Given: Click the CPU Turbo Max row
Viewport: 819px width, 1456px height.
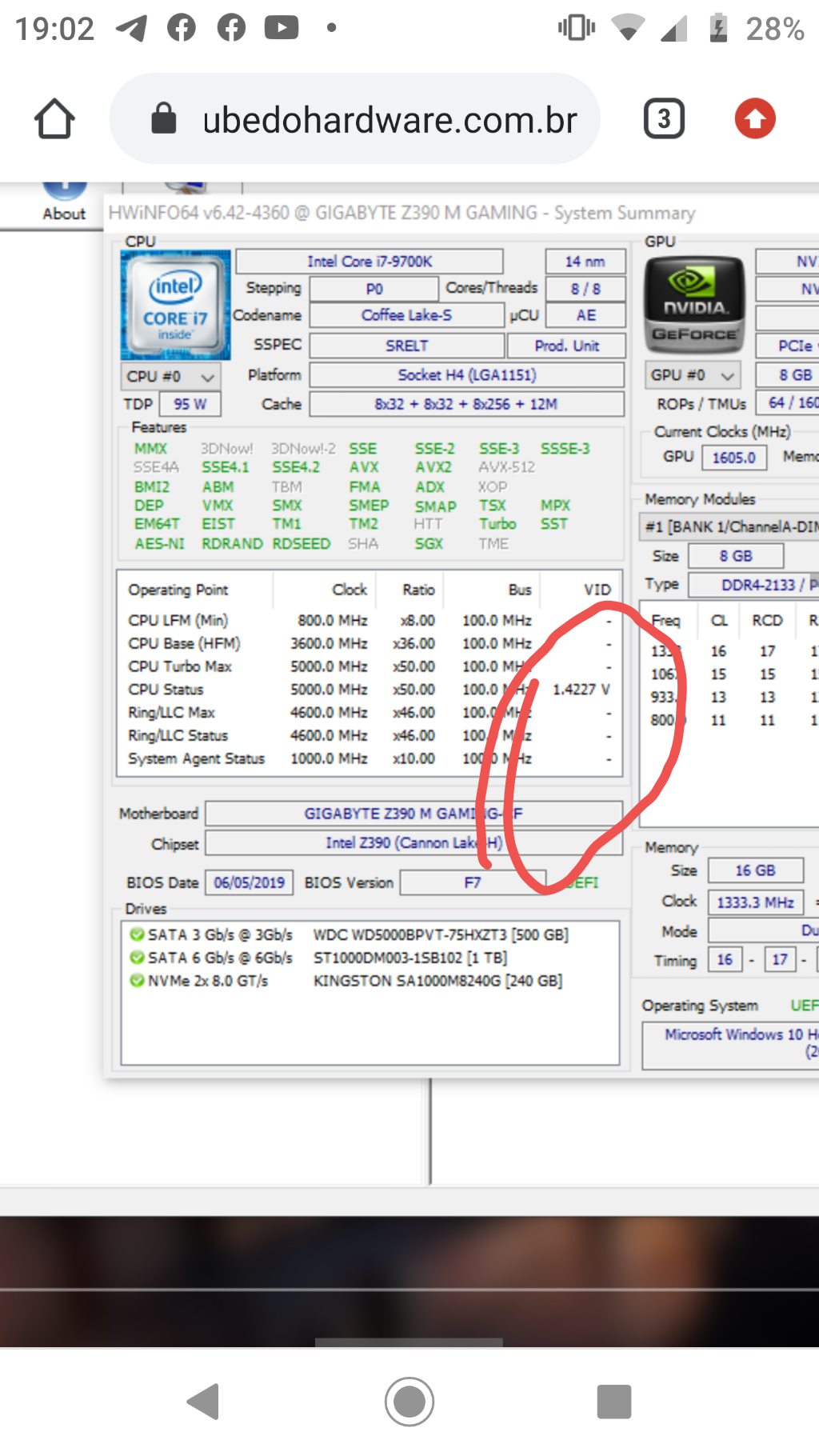Looking at the screenshot, I should (x=369, y=666).
